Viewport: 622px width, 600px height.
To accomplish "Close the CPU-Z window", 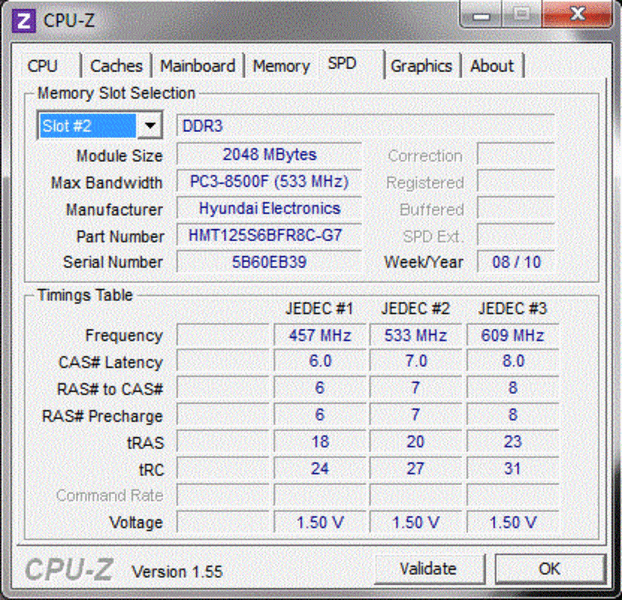I will [x=577, y=14].
